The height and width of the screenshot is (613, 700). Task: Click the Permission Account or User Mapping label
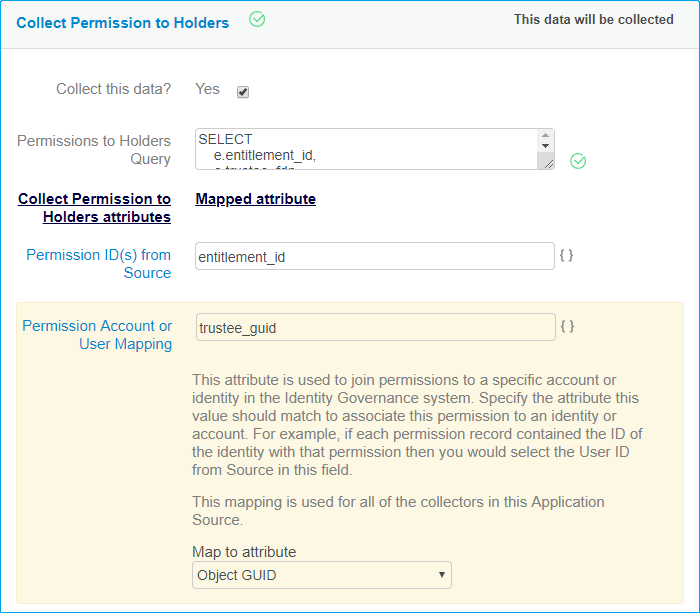(x=97, y=335)
